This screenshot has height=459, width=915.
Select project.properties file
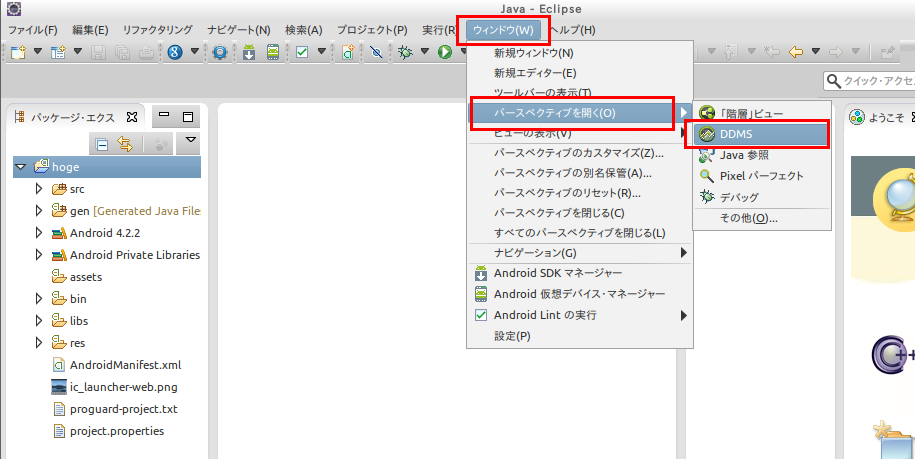[117, 431]
